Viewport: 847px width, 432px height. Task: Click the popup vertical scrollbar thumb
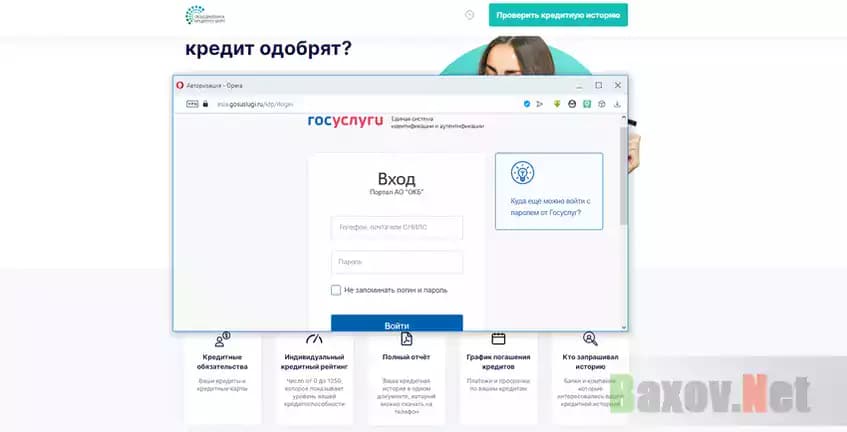click(623, 176)
